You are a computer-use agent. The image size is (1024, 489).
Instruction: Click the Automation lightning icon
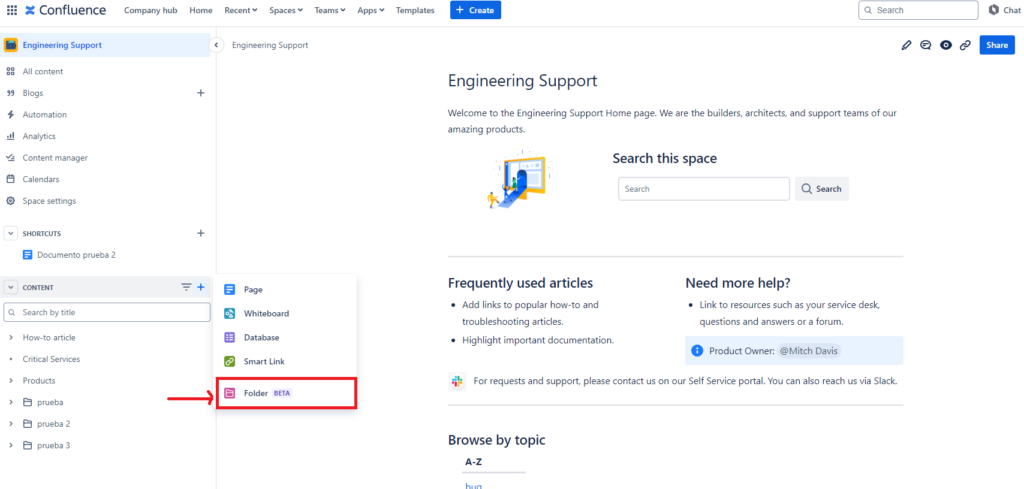coord(10,115)
